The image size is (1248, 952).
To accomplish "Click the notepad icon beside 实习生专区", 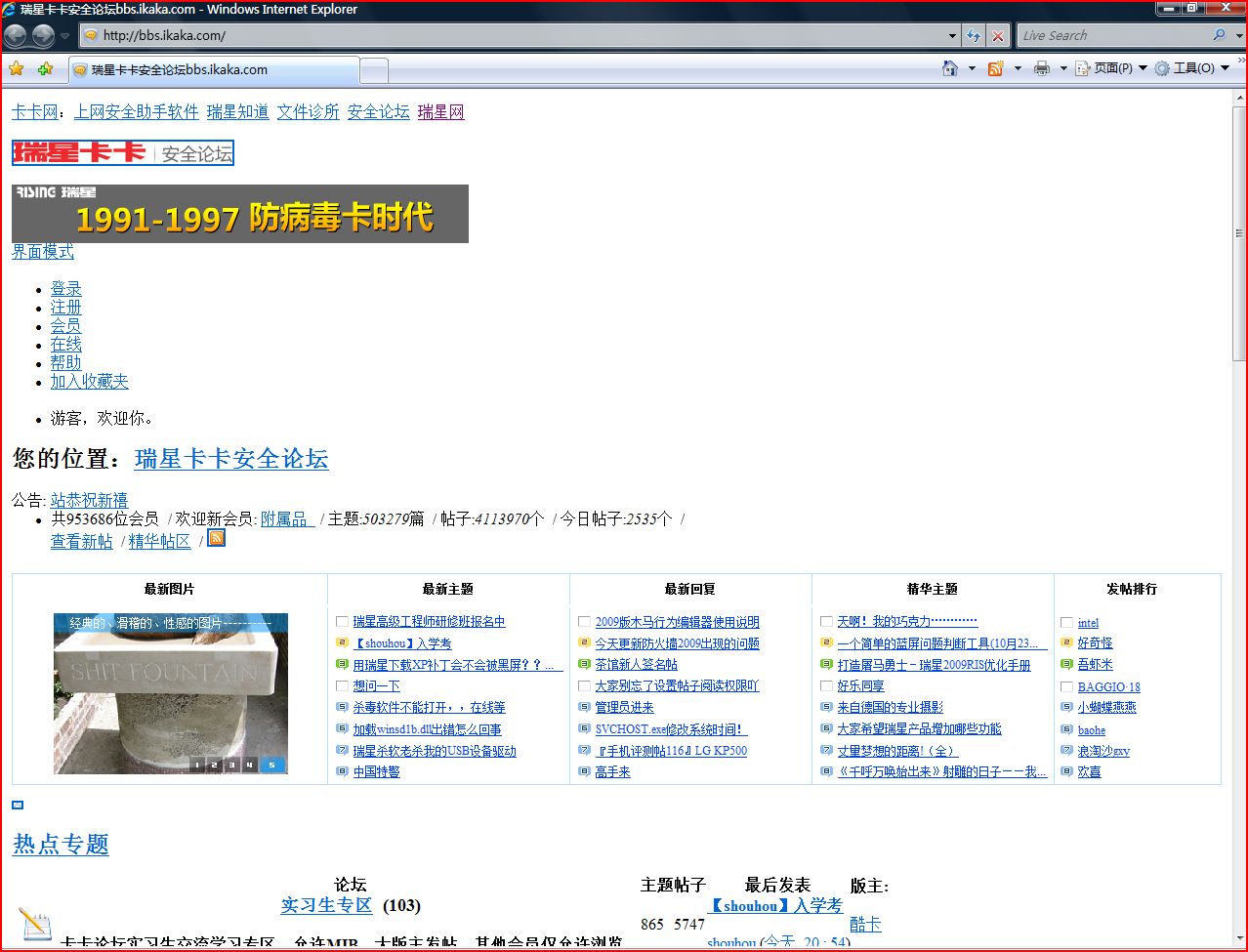I will pos(35,924).
